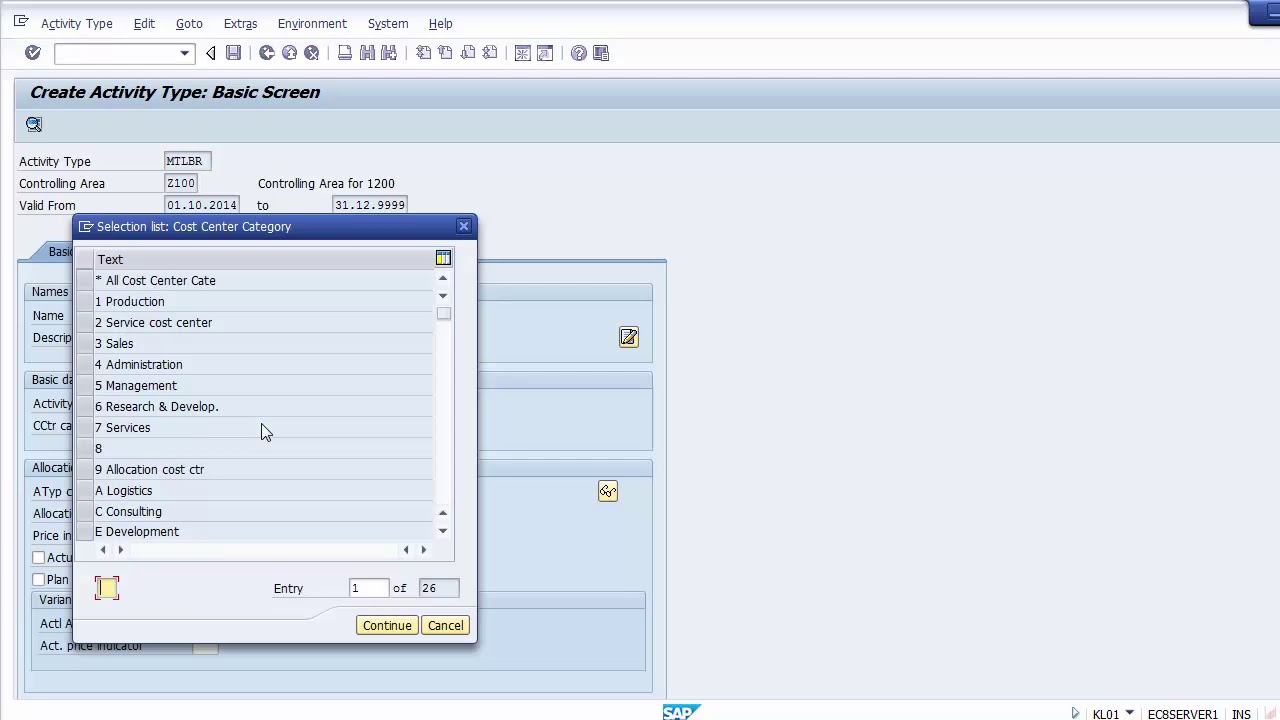The height and width of the screenshot is (720, 1280).
Task: Select row '* All Cost Center Cate'
Action: pos(263,280)
